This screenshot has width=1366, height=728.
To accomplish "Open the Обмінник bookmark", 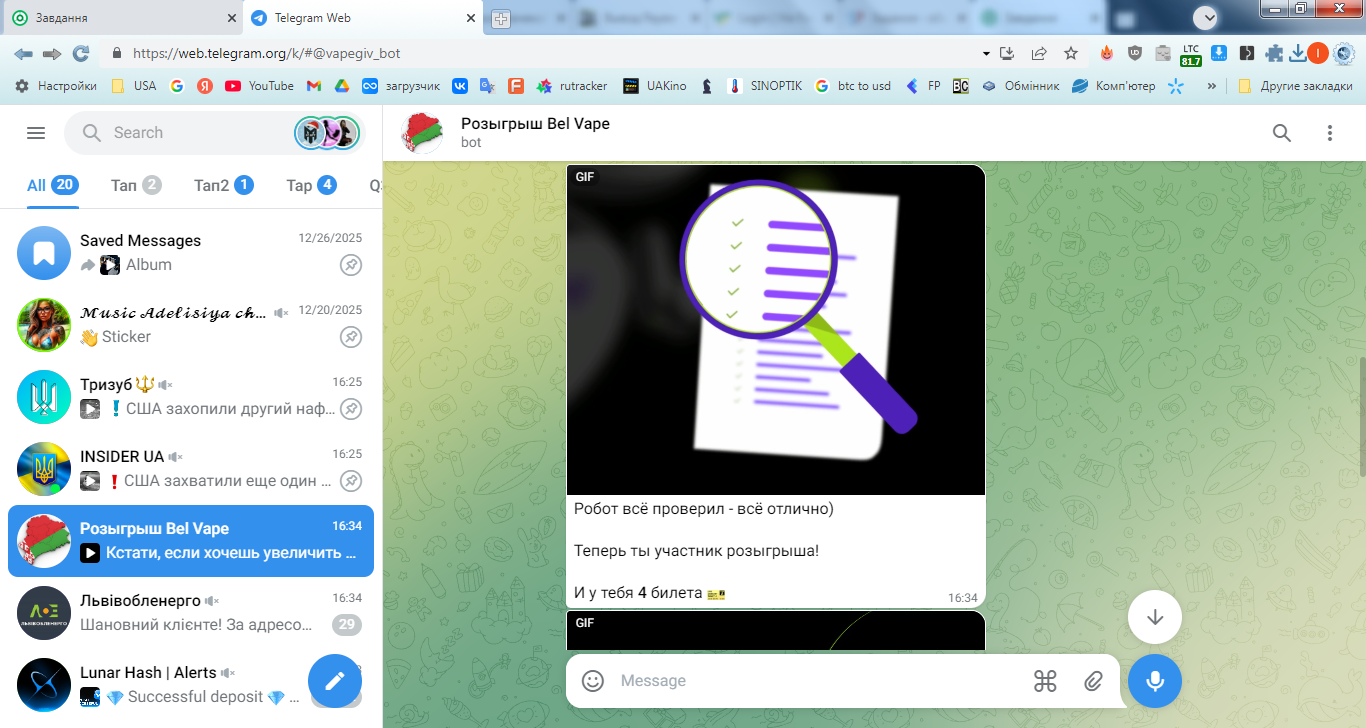I will (1020, 86).
